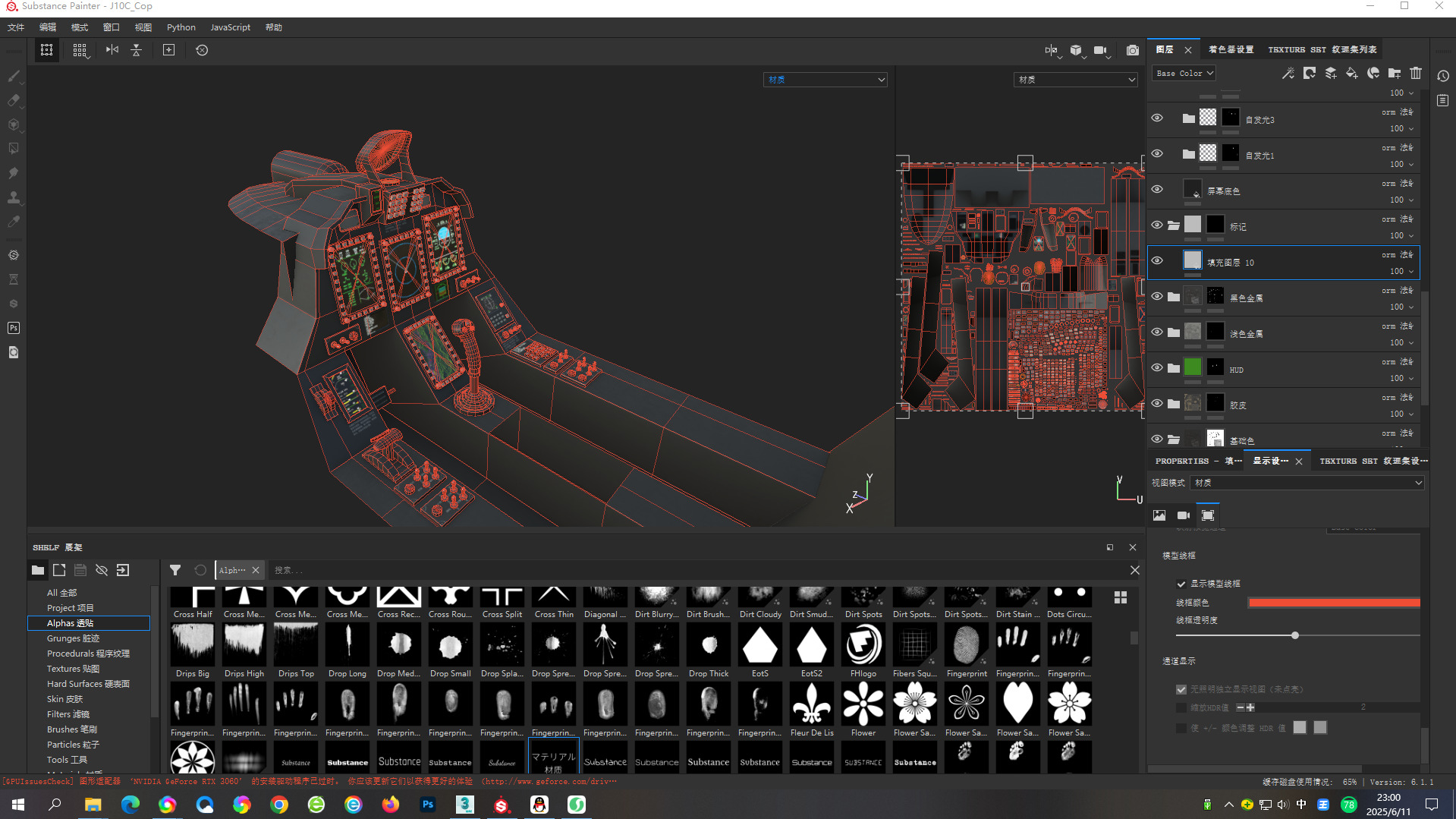Open the Log panel icon
The width and height of the screenshot is (1456, 819).
coord(1443,100)
